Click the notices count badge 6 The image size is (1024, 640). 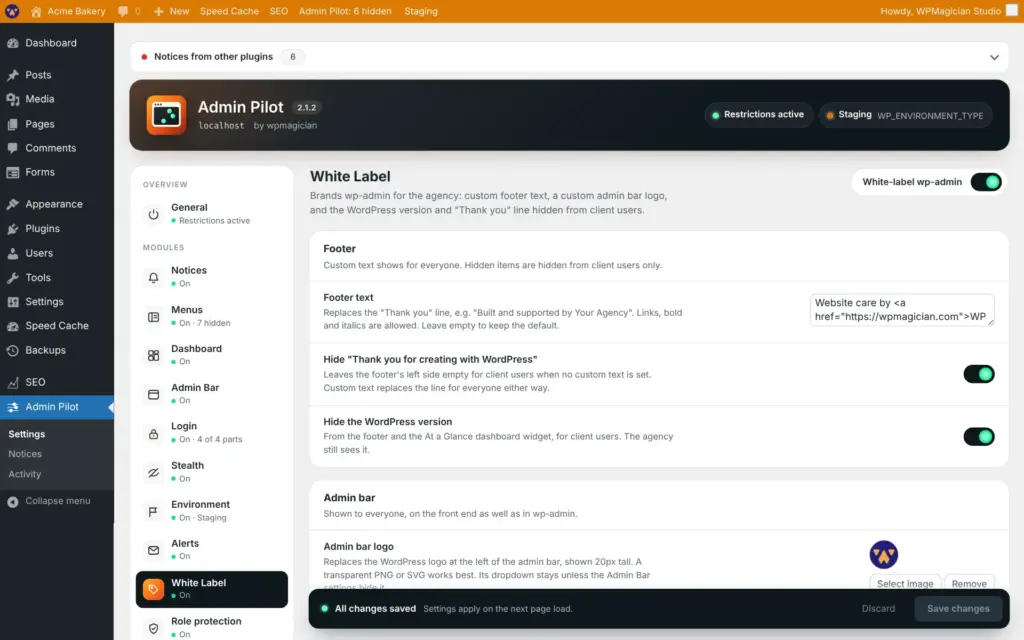coord(293,57)
